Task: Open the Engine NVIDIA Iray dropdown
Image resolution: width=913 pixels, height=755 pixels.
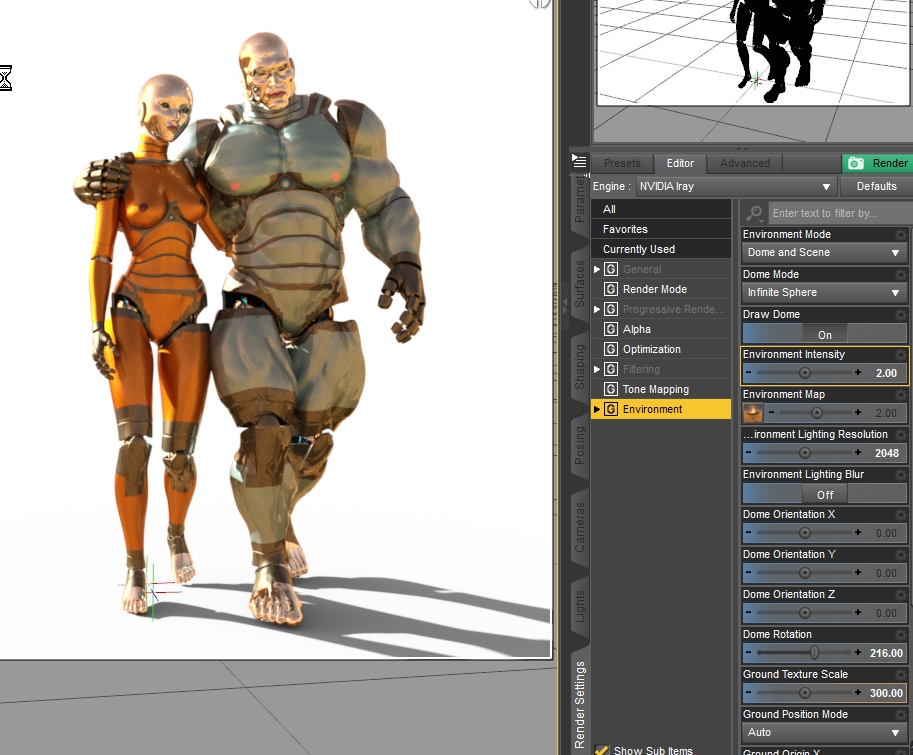Action: point(736,186)
